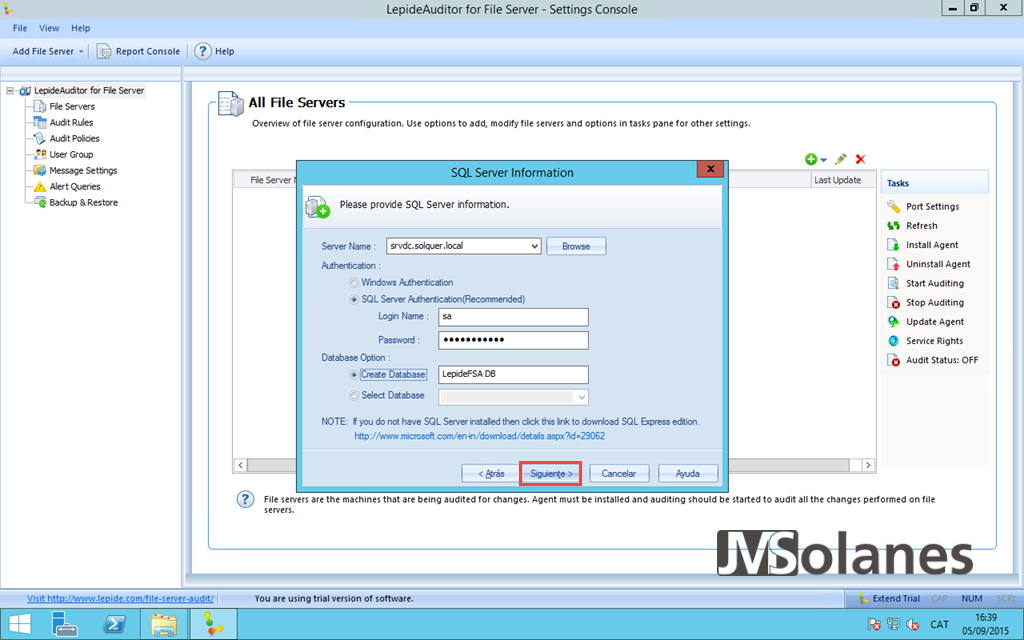The width and height of the screenshot is (1024, 640).
Task: Click the Uninstall Agent icon
Action: click(893, 264)
